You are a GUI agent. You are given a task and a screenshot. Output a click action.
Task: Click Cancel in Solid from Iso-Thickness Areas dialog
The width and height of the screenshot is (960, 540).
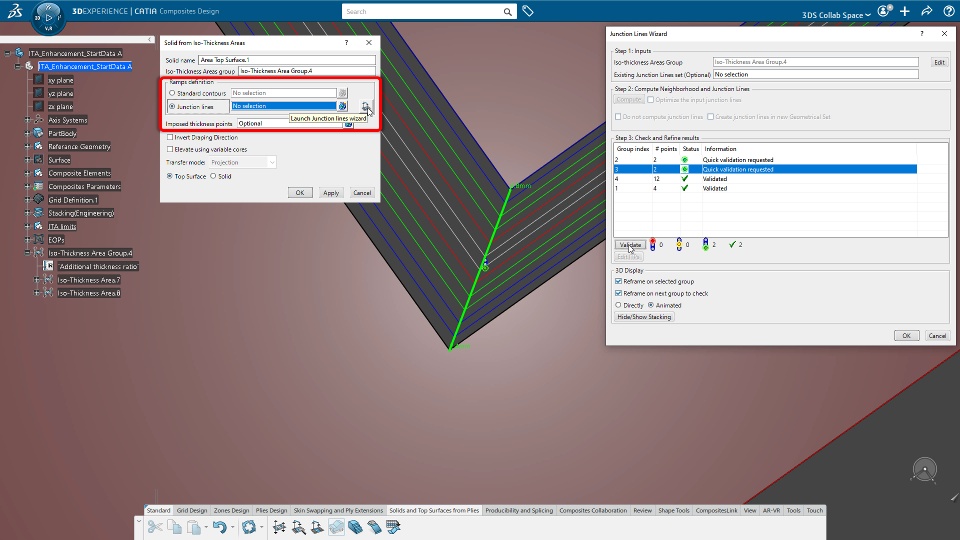pos(362,193)
